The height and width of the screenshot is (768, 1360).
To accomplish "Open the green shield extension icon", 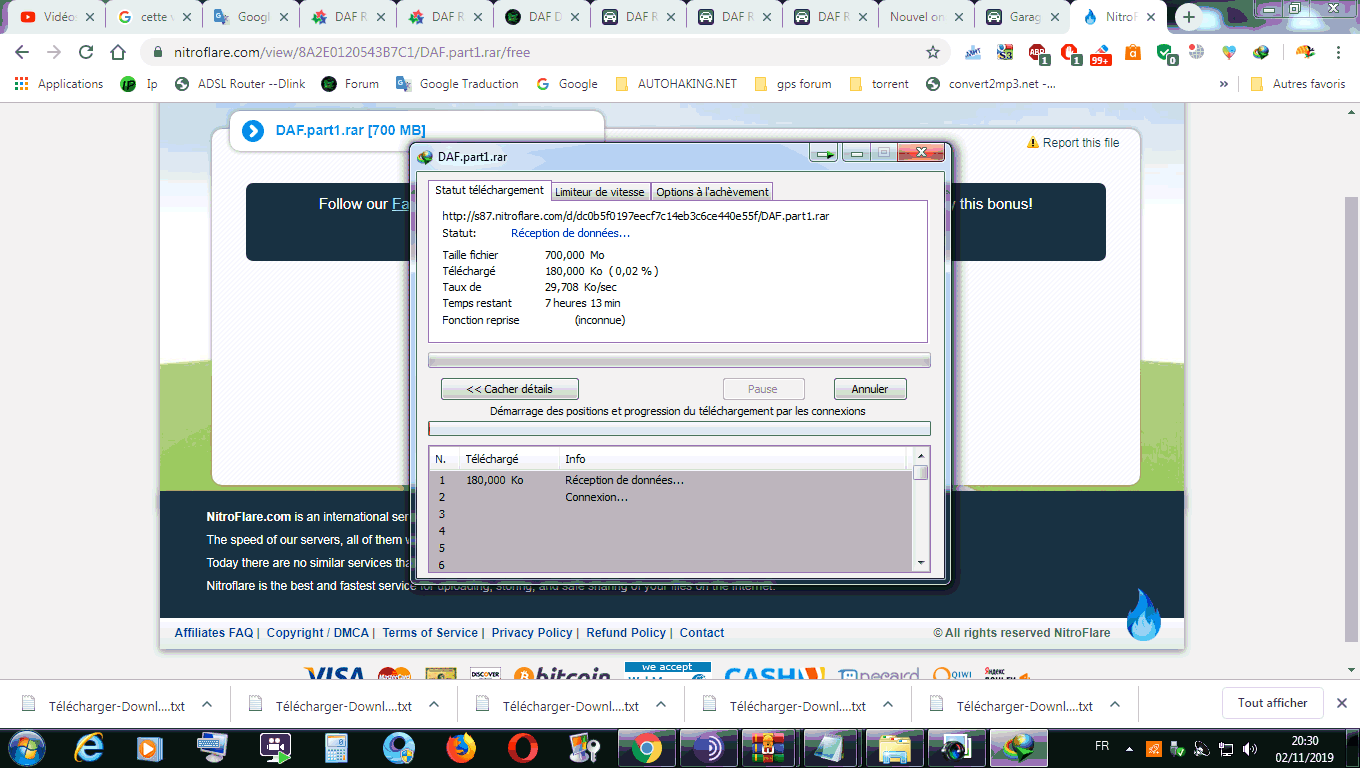I will 1166,53.
